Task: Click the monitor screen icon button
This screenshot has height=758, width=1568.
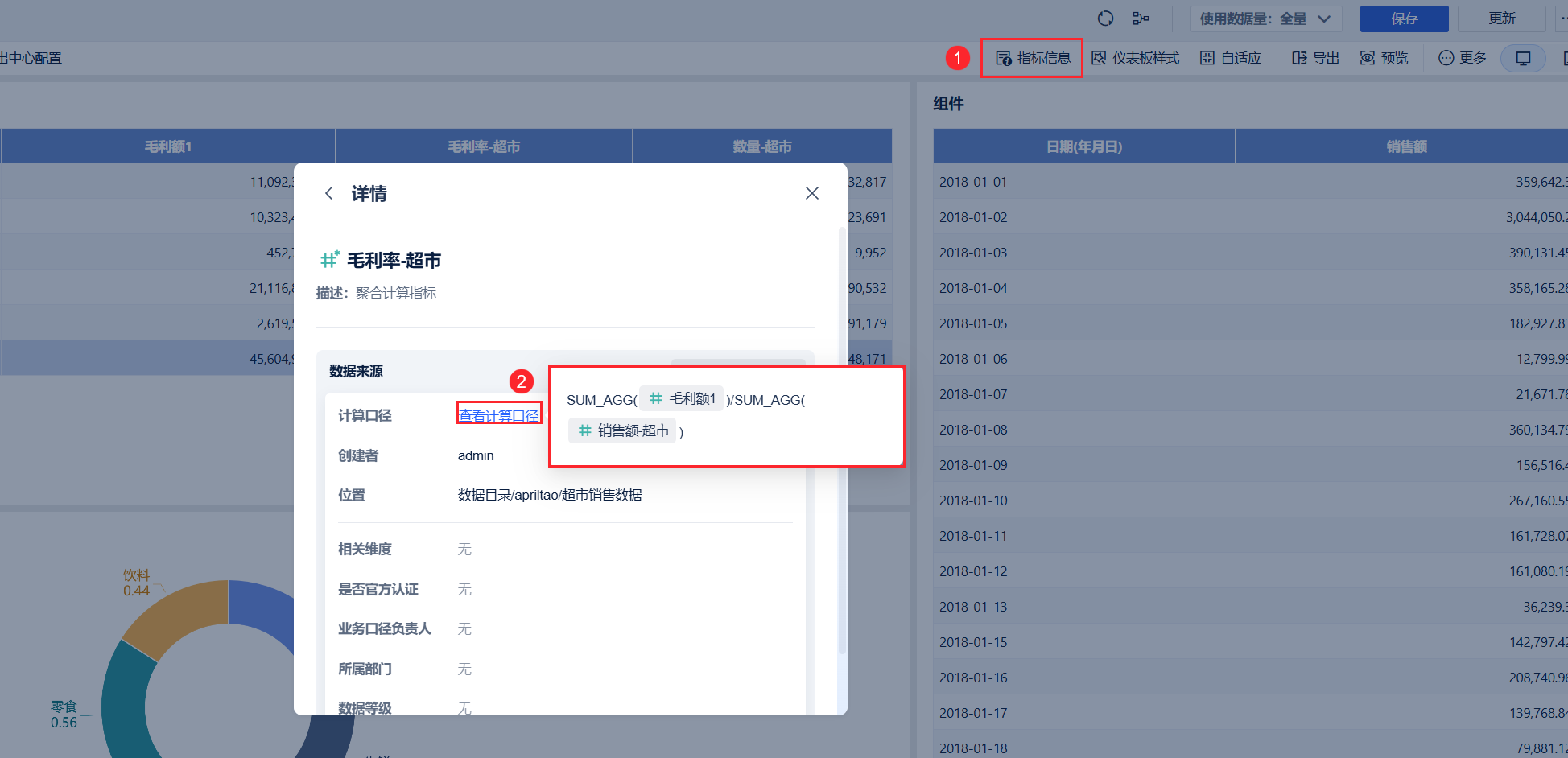Action: coord(1523,58)
